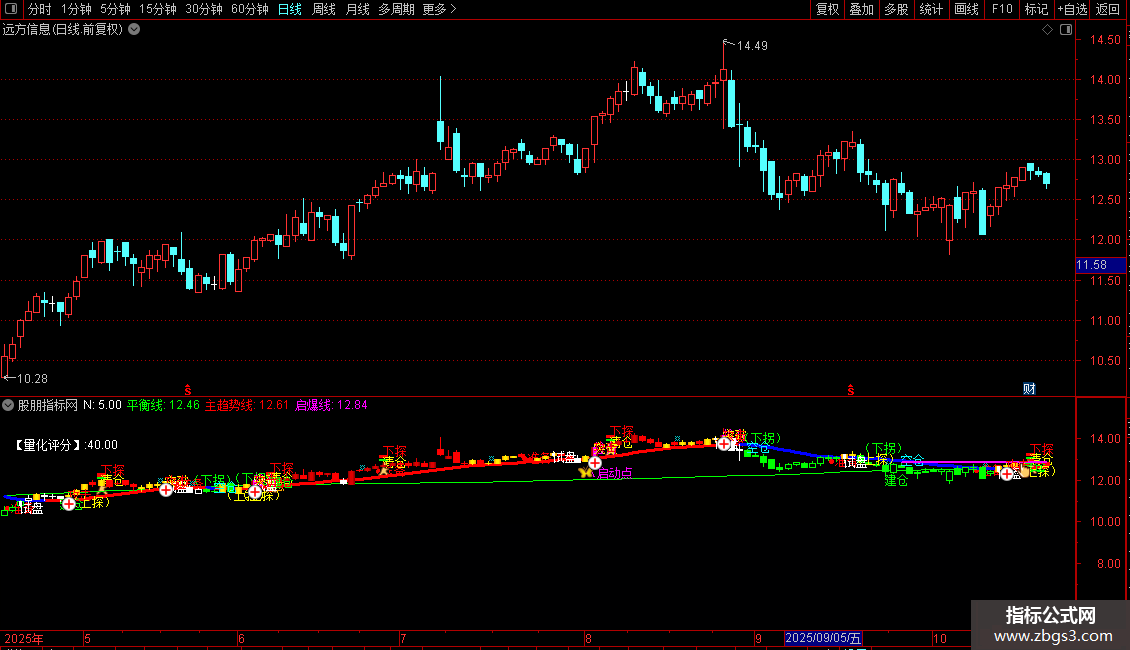Viewport: 1130px width, 650px height.
Task: Switch to 分时 intraday view
Action: [40, 9]
